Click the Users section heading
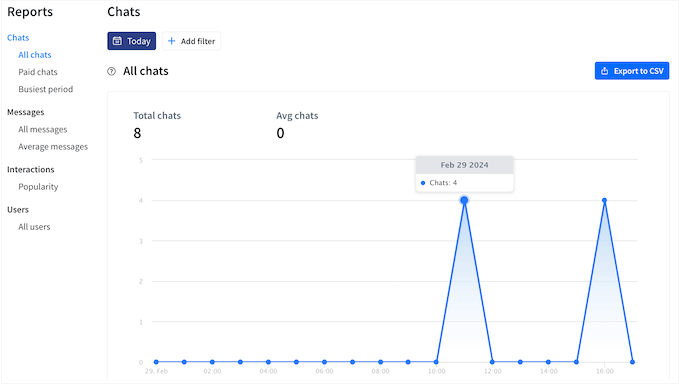The image size is (680, 384). (x=18, y=210)
